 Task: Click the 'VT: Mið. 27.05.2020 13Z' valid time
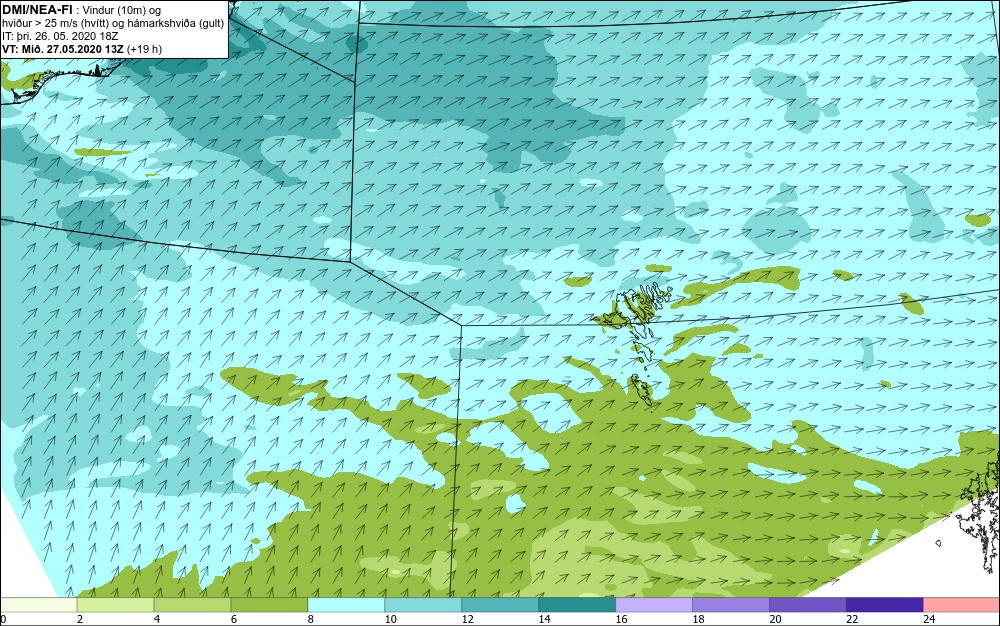(x=63, y=49)
